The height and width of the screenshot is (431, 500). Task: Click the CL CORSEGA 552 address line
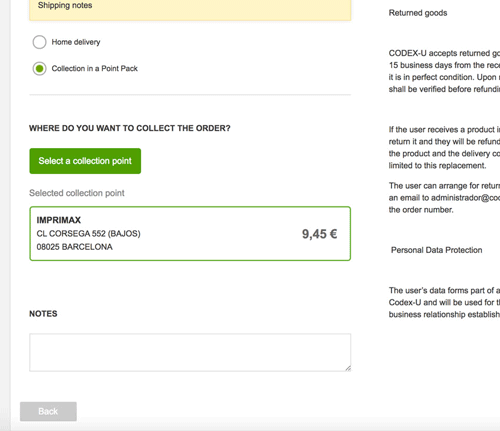[88, 234]
